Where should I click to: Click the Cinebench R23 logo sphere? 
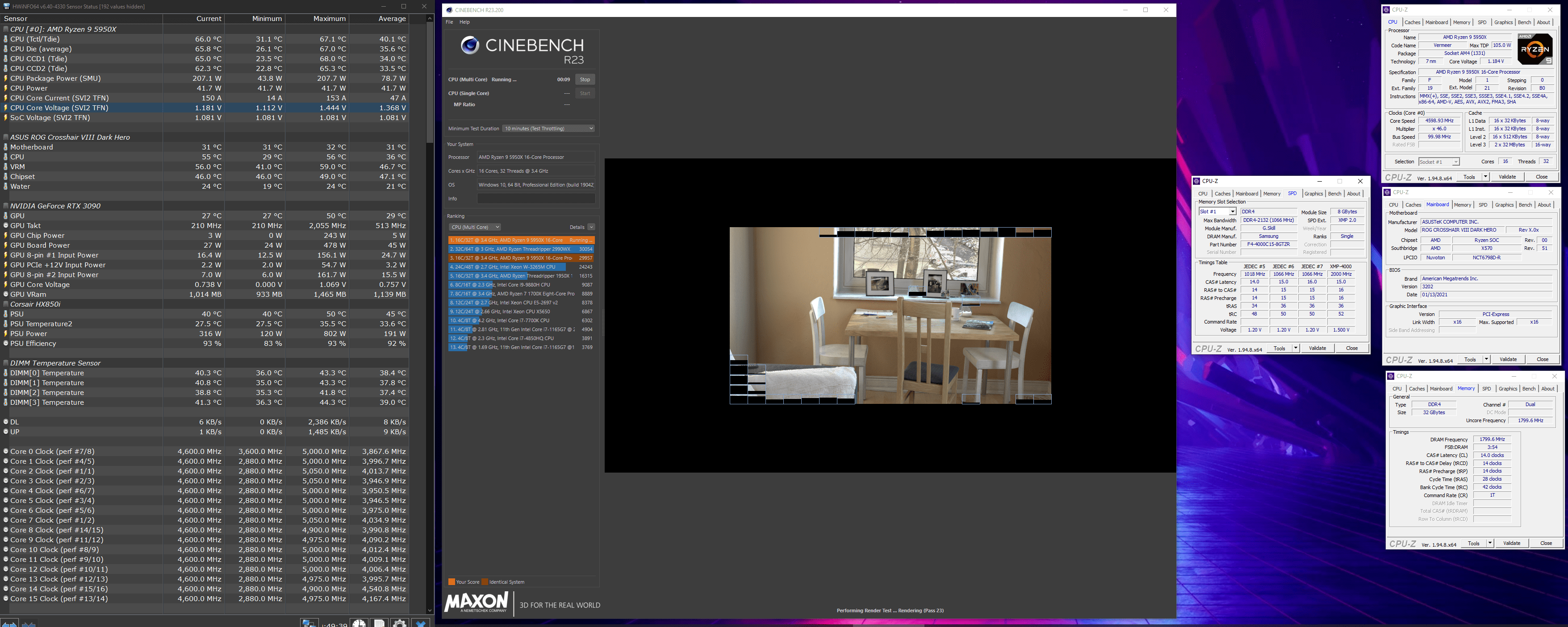[469, 45]
